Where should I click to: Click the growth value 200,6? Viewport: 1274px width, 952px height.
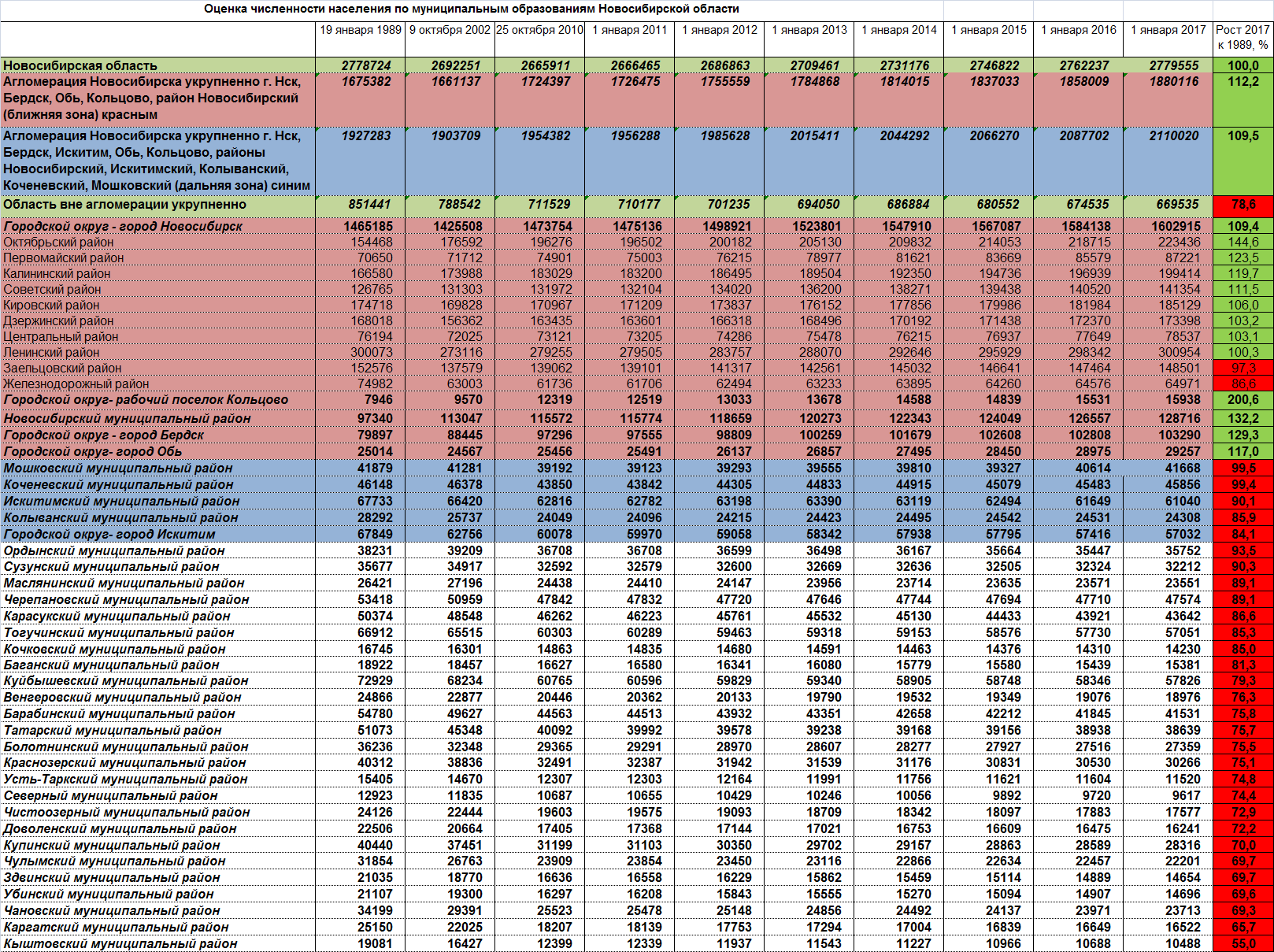[x=1243, y=400]
